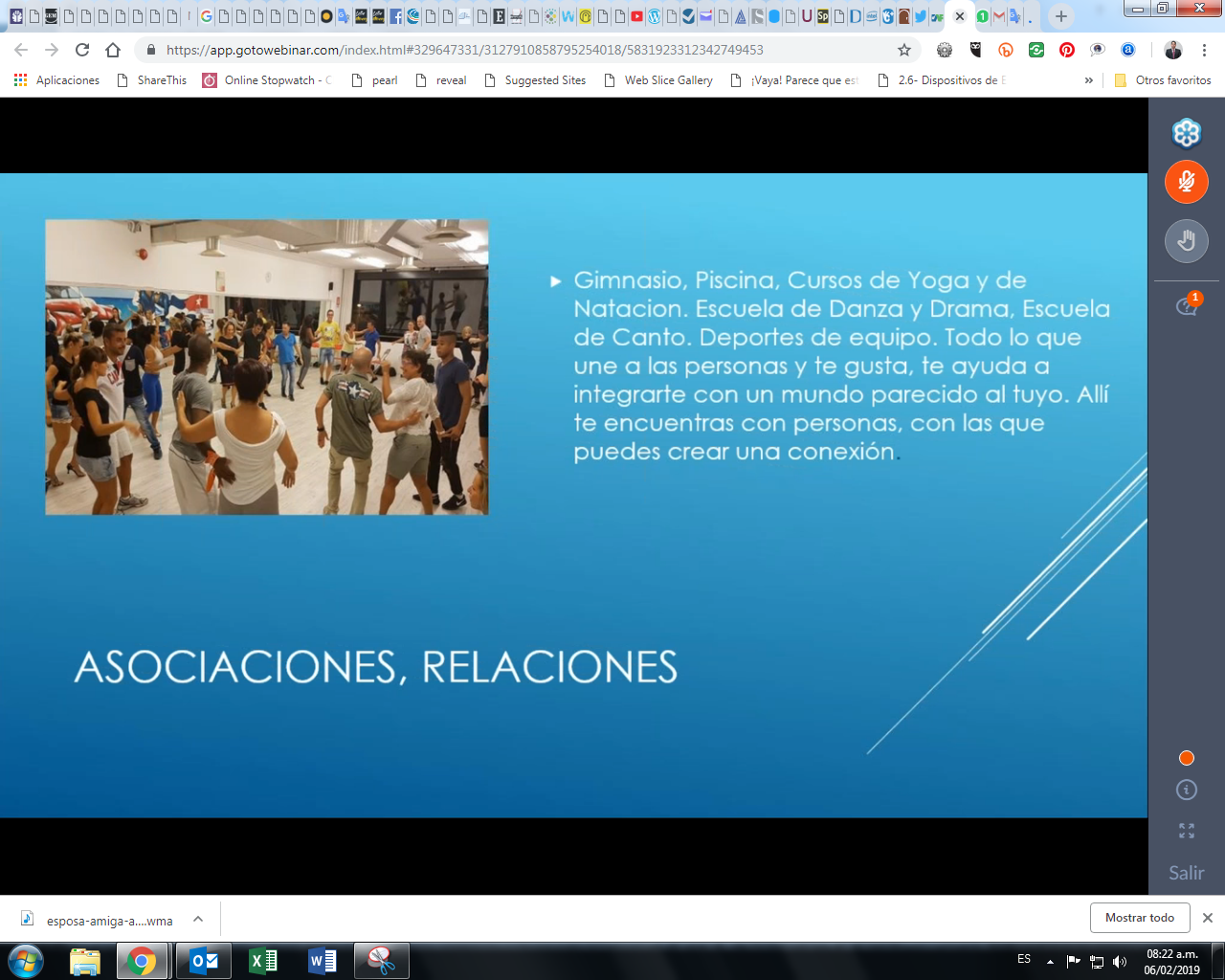The width and height of the screenshot is (1225, 980).
Task: Close the downloads bar
Action: 1207,918
